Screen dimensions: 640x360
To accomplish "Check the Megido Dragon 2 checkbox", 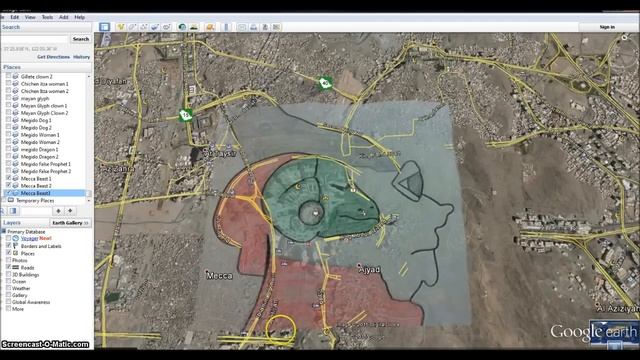I will tap(8, 156).
